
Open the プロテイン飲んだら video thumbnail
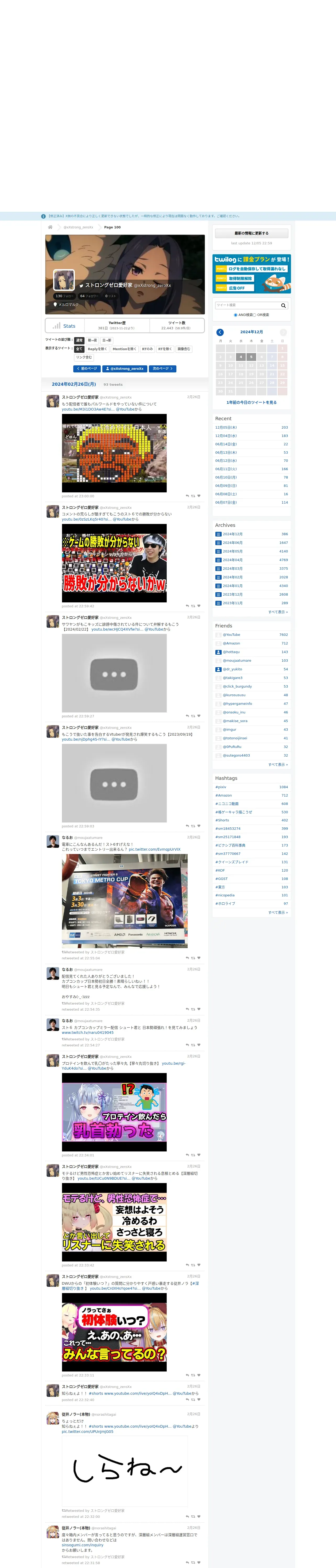114,1112
